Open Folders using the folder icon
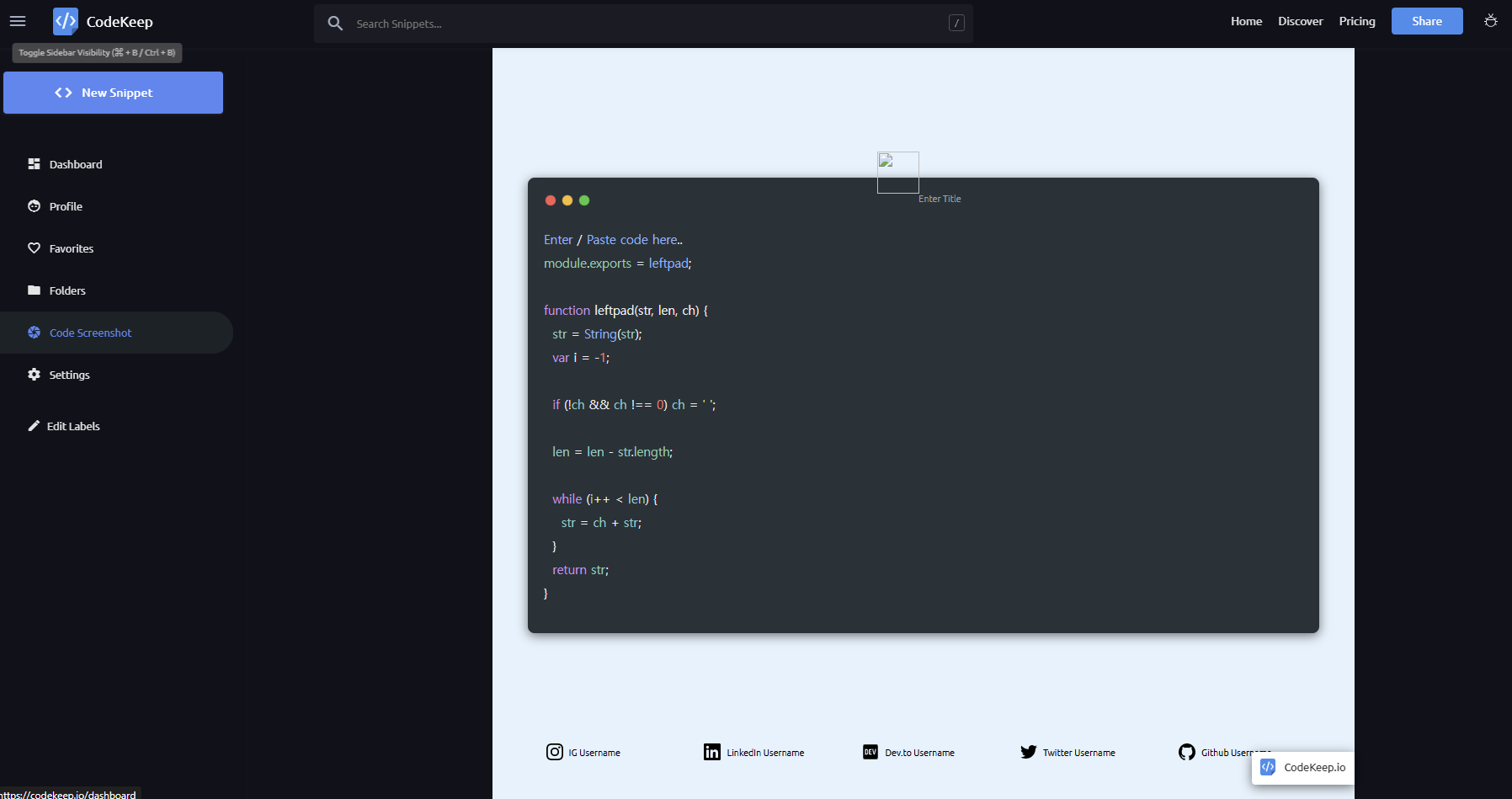 (x=34, y=290)
